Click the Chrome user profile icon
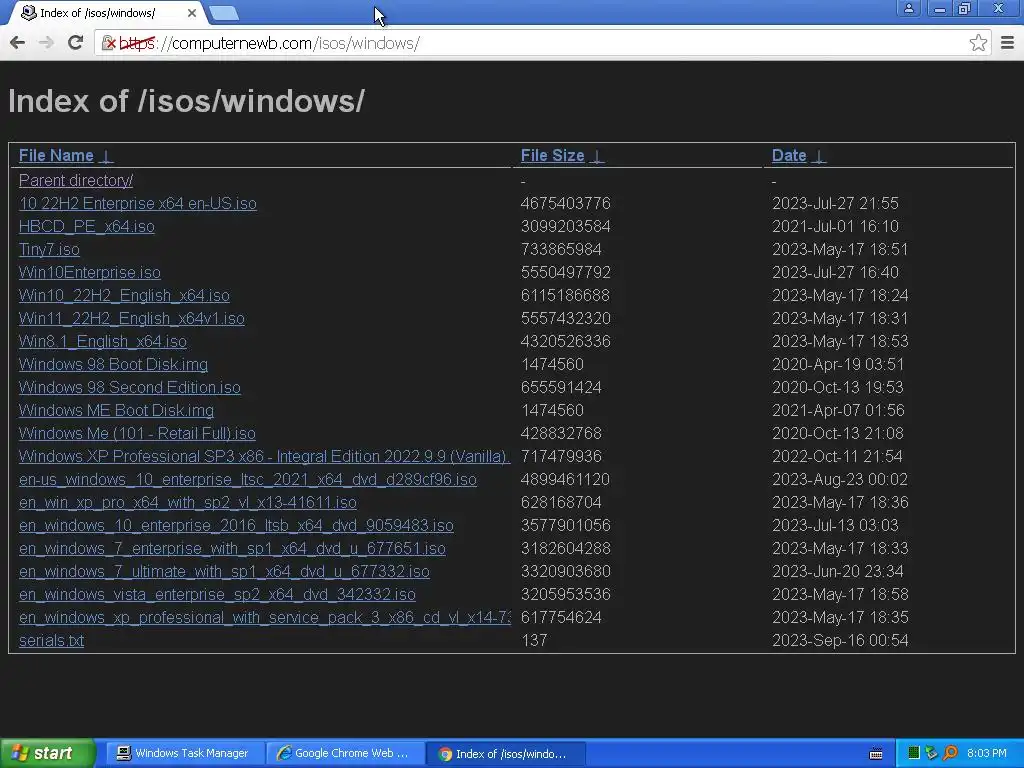The width and height of the screenshot is (1024, 768). click(x=908, y=8)
